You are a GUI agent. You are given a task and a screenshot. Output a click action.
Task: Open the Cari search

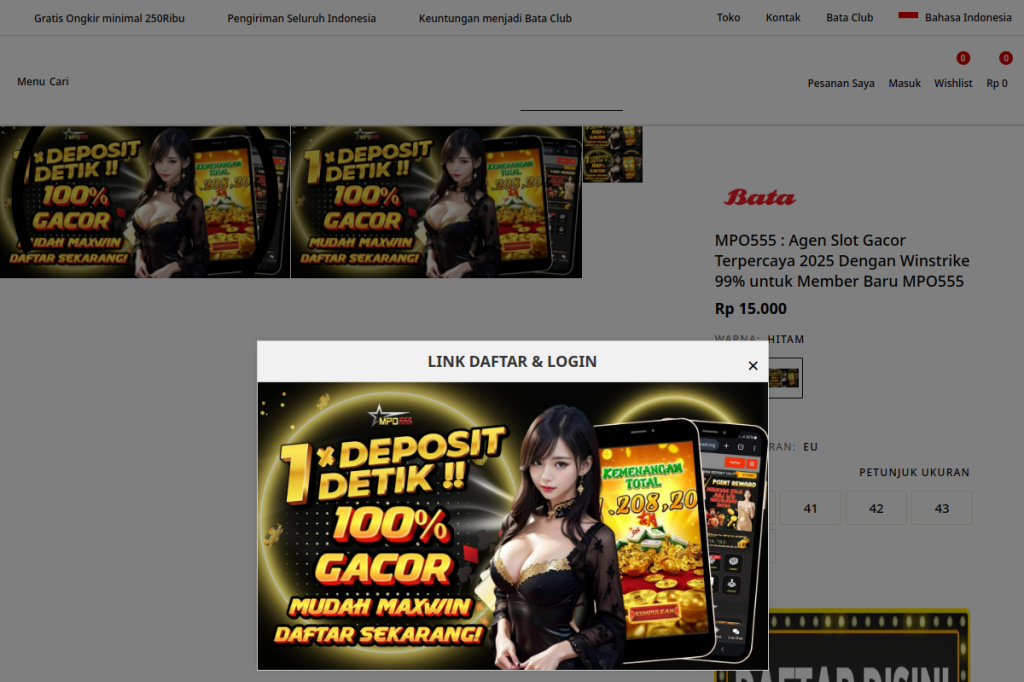point(59,82)
